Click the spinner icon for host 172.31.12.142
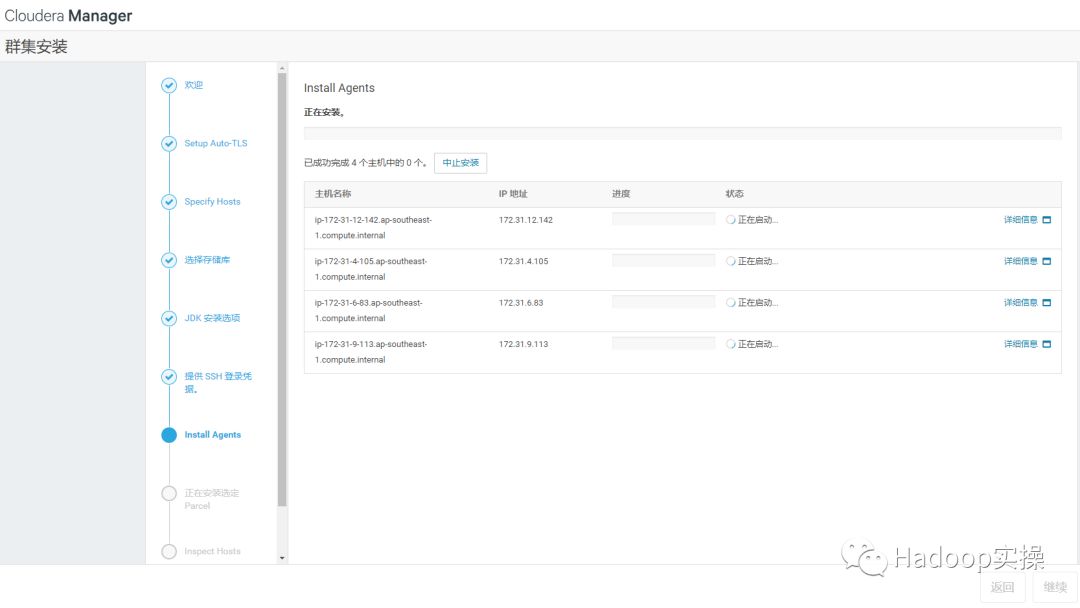This screenshot has width=1080, height=608. coord(730,220)
